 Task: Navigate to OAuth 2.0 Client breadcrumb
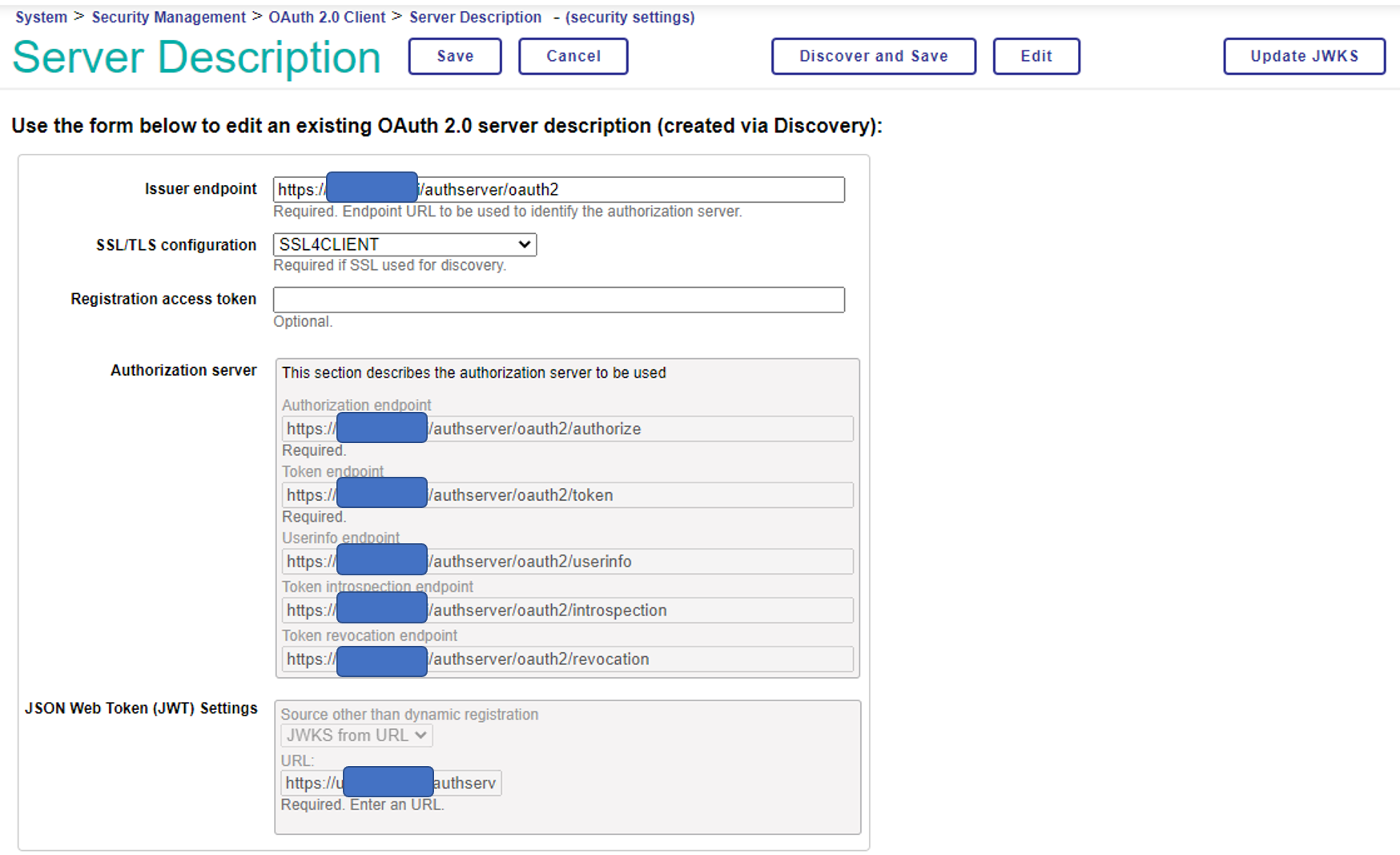coord(327,17)
